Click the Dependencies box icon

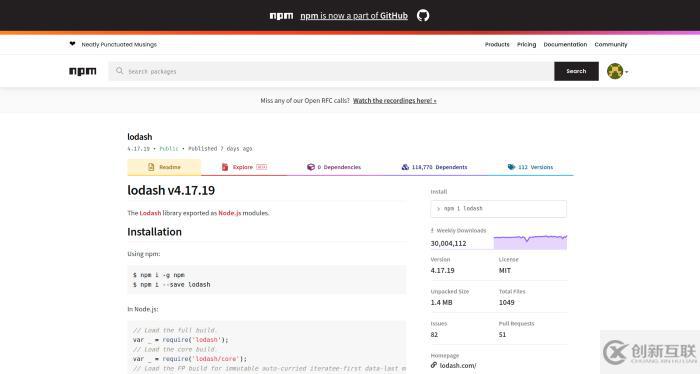click(311, 167)
